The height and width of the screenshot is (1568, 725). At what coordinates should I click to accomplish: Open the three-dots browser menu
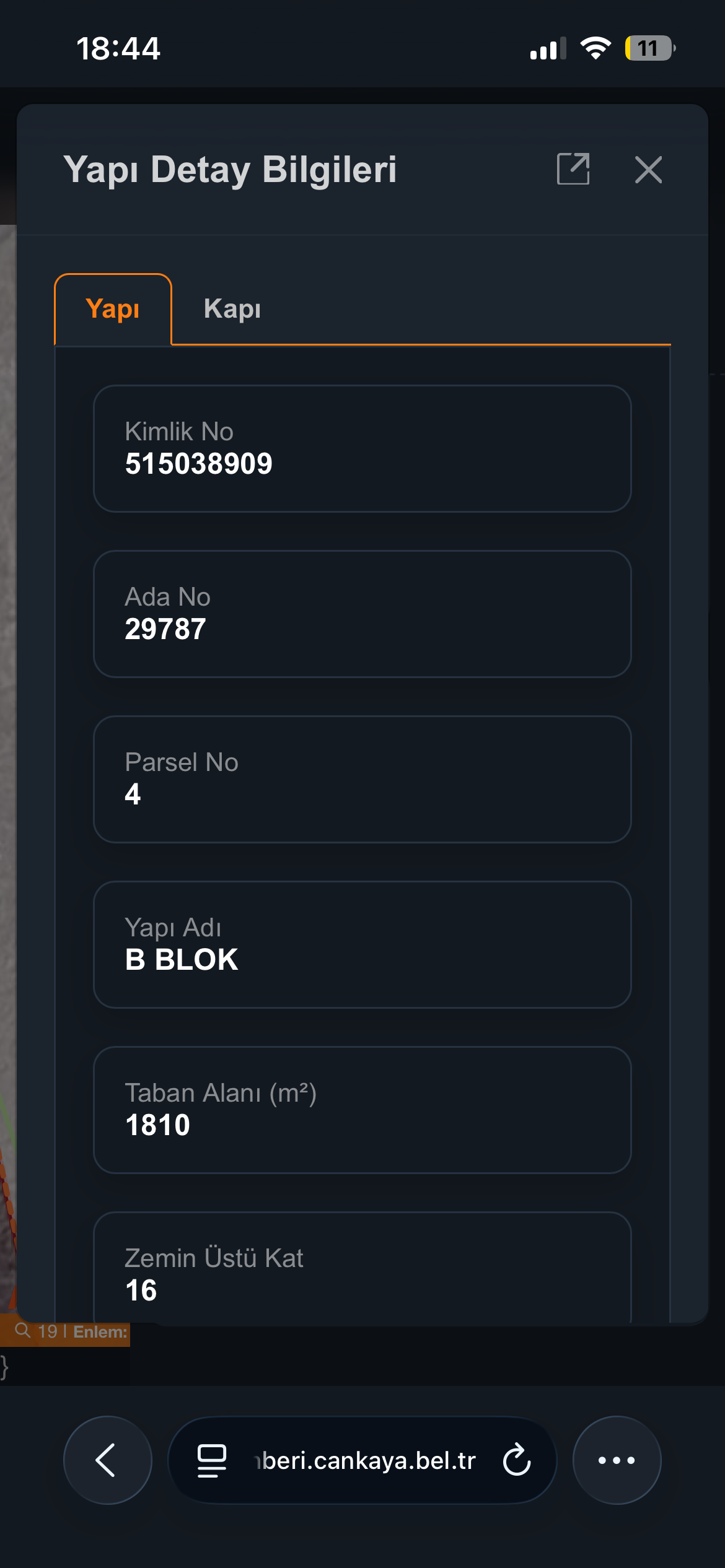click(617, 1460)
